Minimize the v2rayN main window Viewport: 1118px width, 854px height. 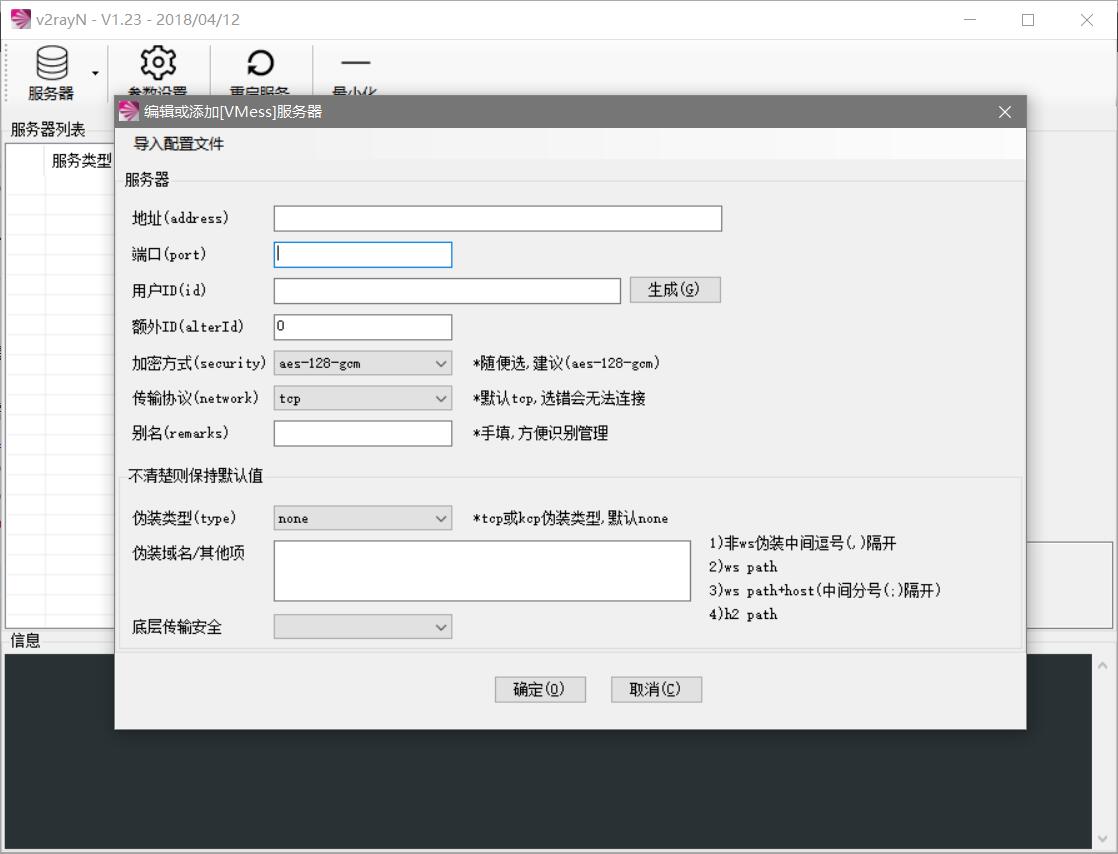pyautogui.click(x=970, y=20)
